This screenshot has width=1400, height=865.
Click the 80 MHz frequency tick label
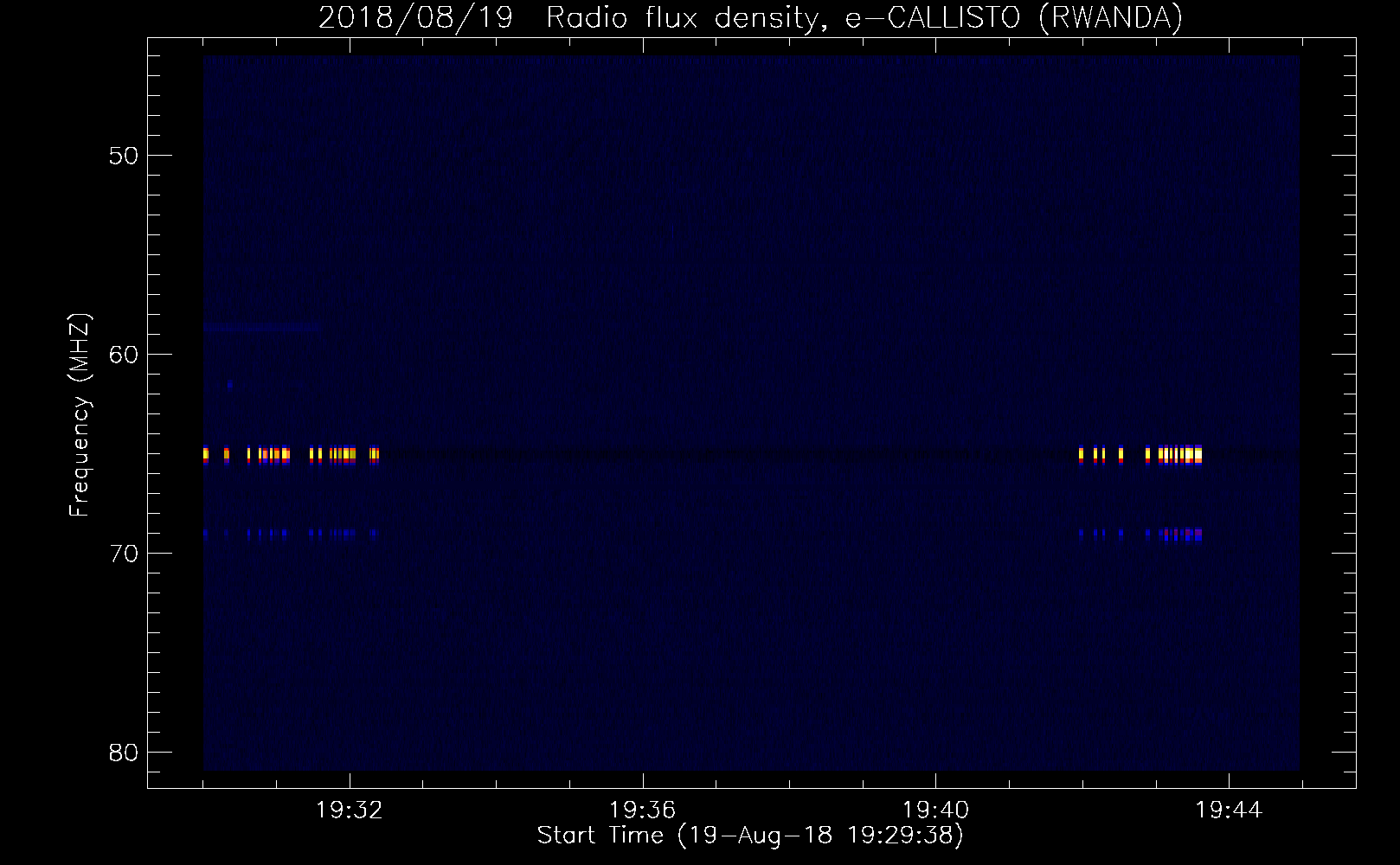(125, 753)
